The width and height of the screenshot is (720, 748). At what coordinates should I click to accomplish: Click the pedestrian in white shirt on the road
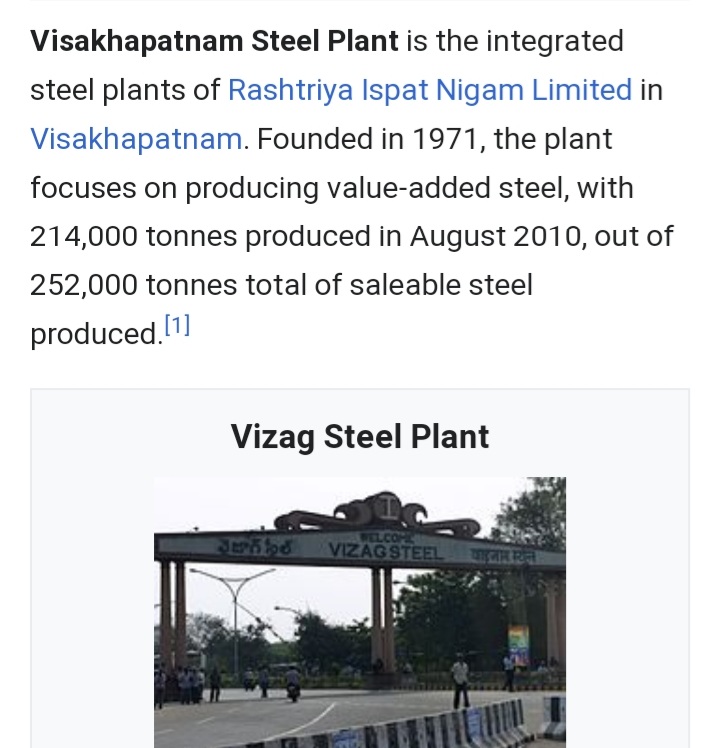[x=459, y=680]
